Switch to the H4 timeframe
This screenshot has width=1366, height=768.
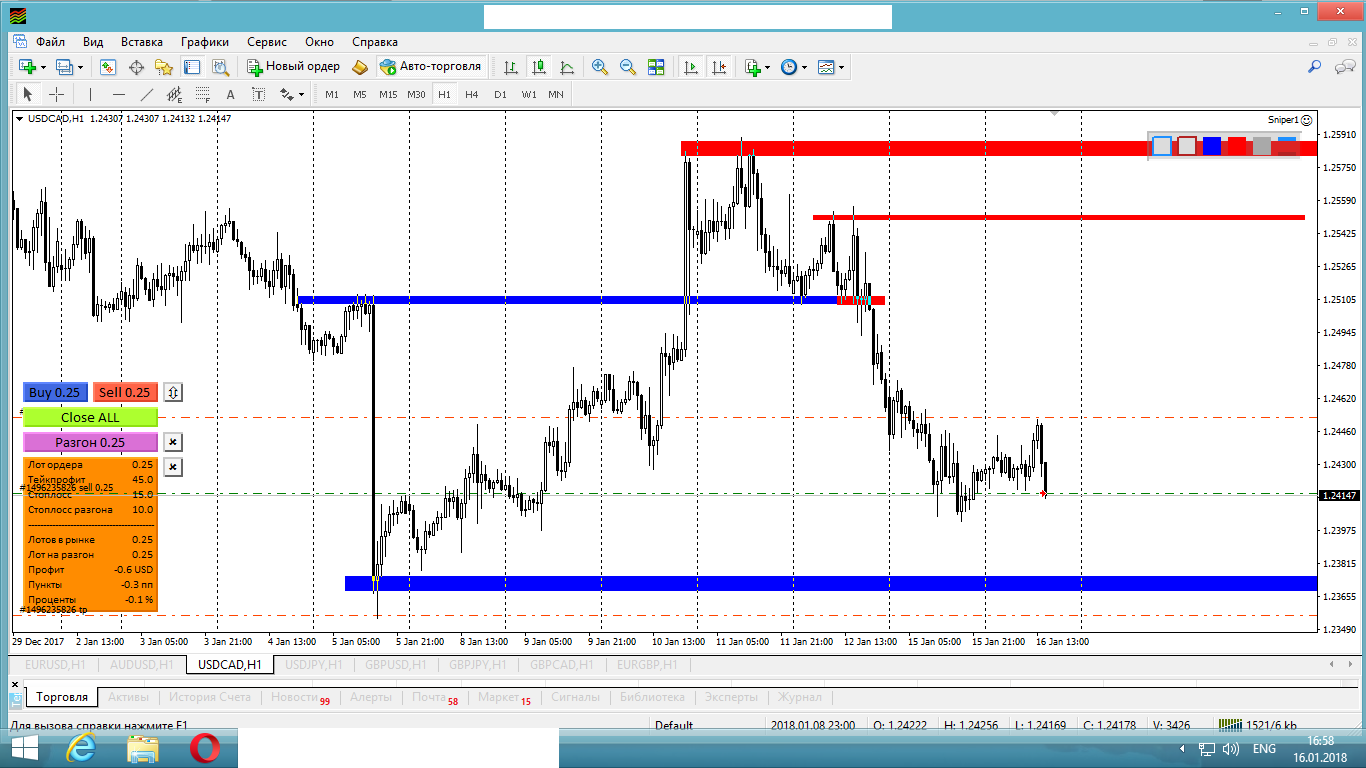472,94
